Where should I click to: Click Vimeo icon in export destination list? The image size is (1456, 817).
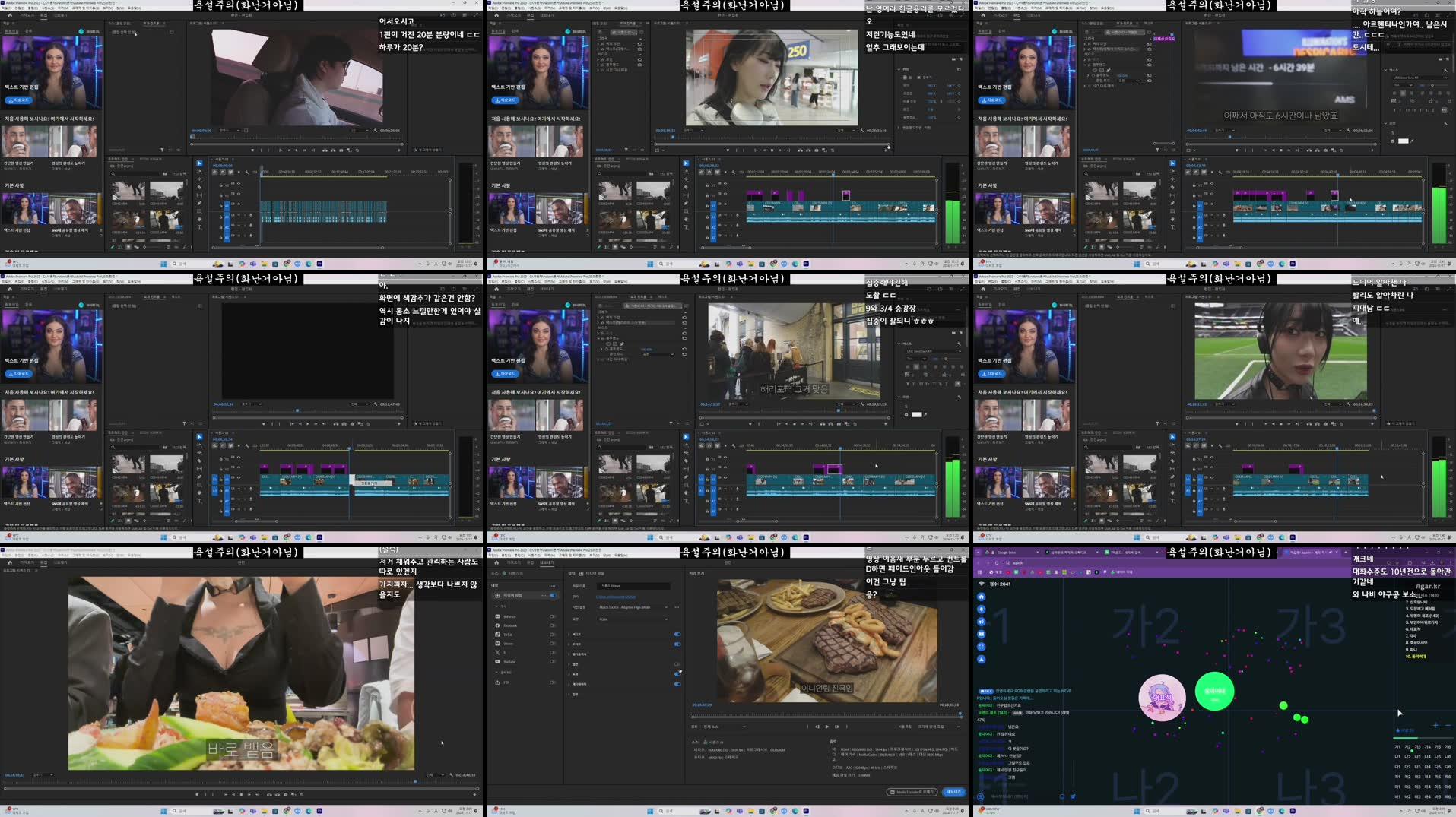(497, 644)
